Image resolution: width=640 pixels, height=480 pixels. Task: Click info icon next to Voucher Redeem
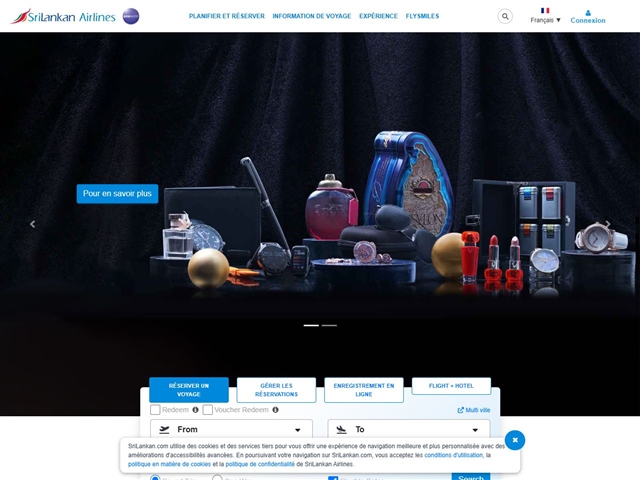[276, 410]
